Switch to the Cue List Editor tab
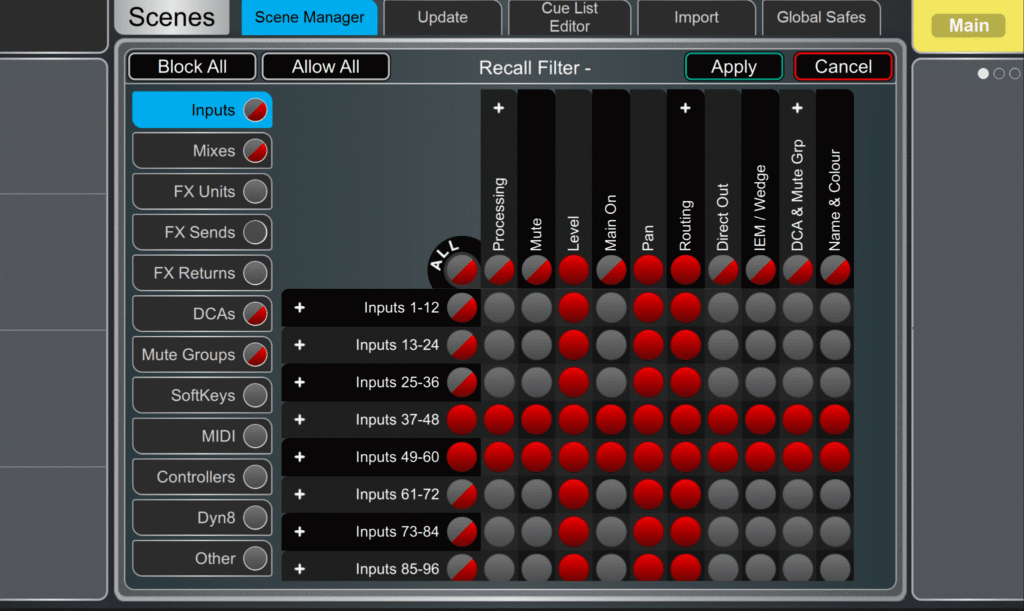Viewport: 1024px width, 611px height. [569, 17]
